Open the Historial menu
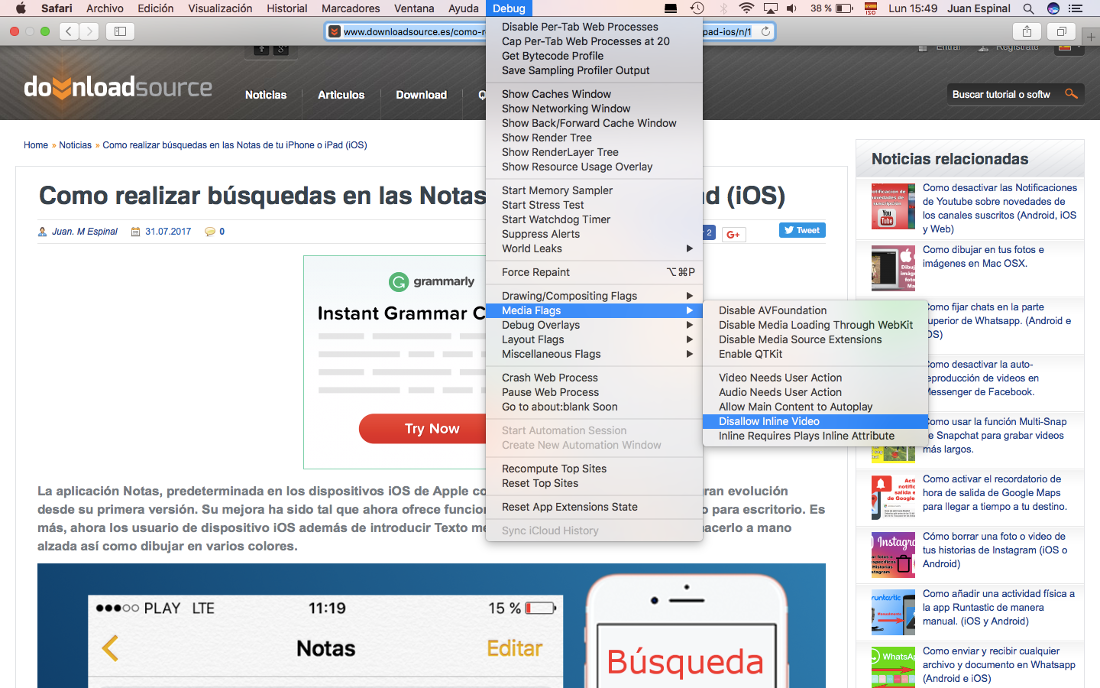 [286, 8]
